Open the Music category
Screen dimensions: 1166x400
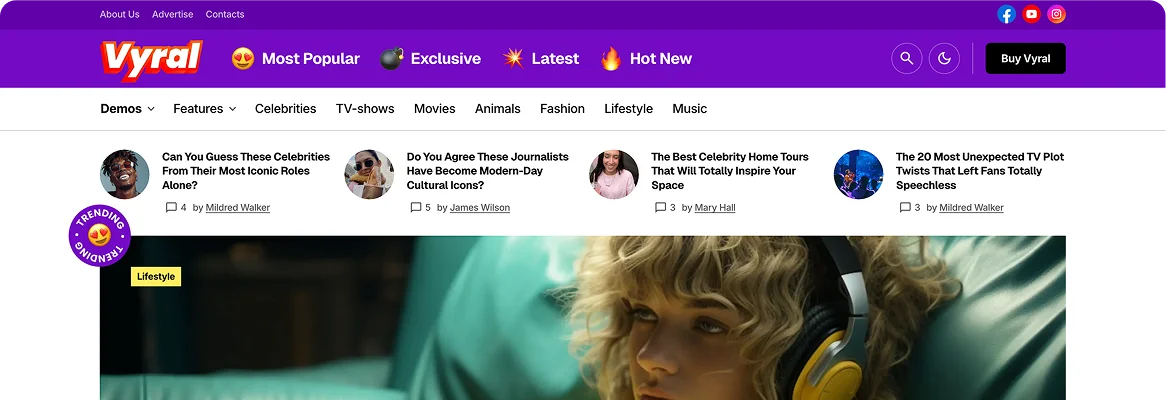pos(689,109)
